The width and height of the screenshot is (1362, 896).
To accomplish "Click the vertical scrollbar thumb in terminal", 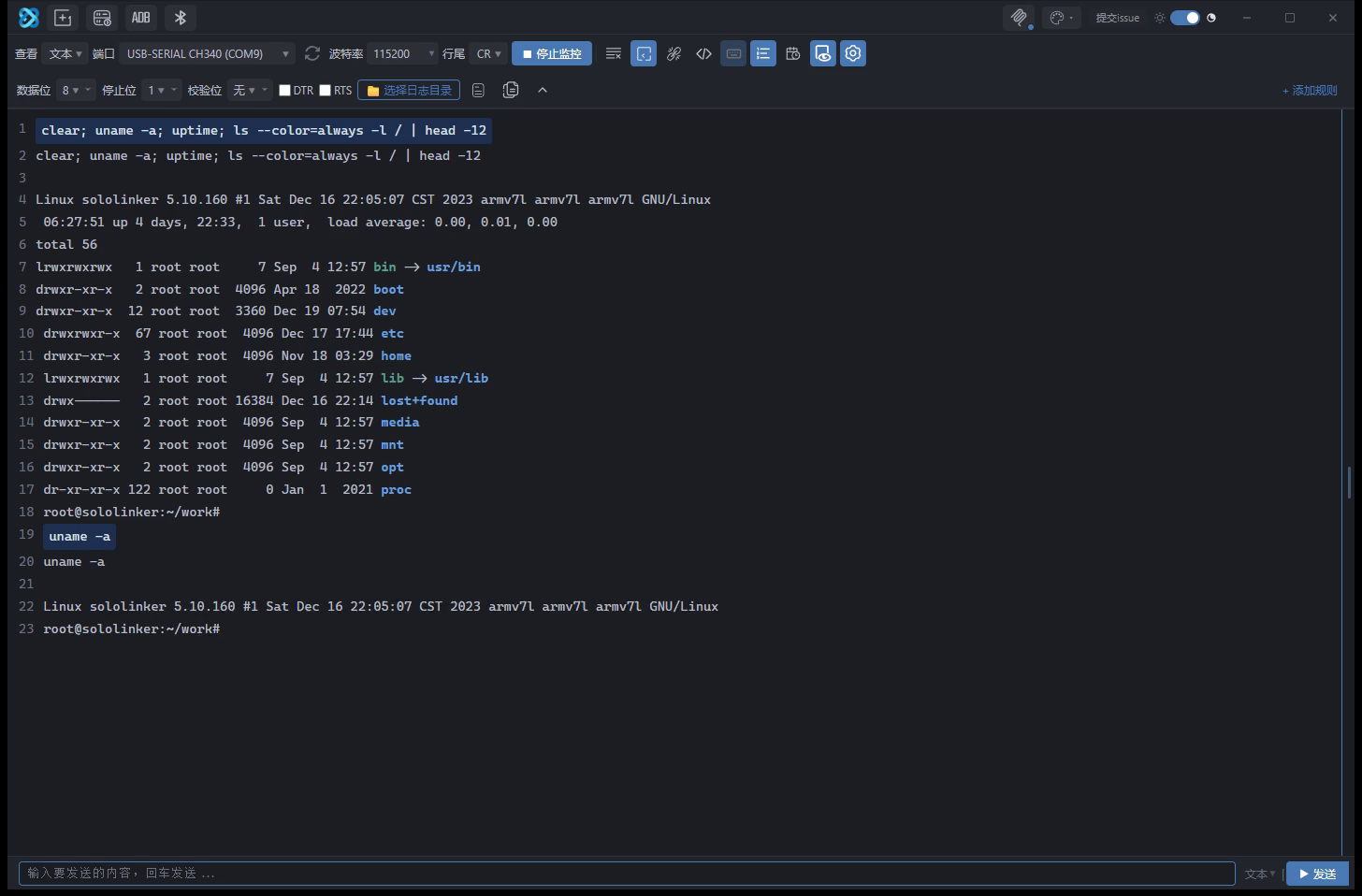I will click(1349, 482).
